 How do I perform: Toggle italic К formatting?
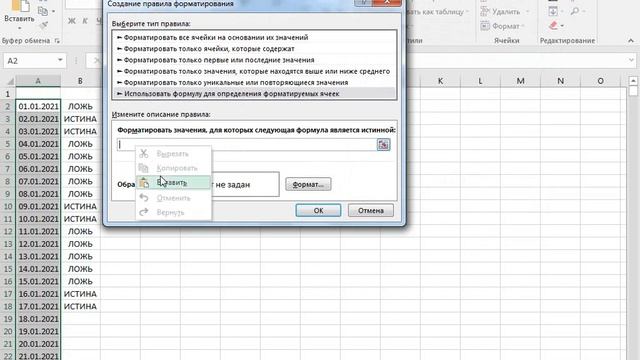tap(85, 21)
